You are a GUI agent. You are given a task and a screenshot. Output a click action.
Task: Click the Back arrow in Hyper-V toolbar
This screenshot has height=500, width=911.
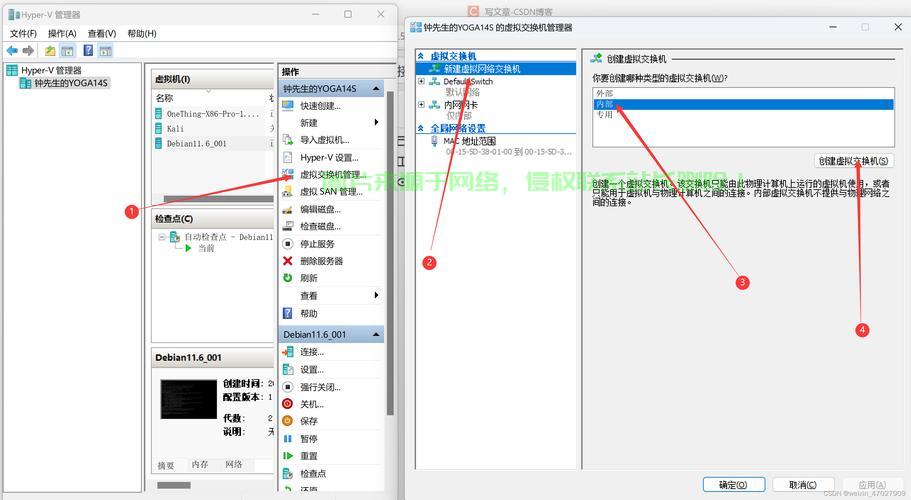[12, 51]
